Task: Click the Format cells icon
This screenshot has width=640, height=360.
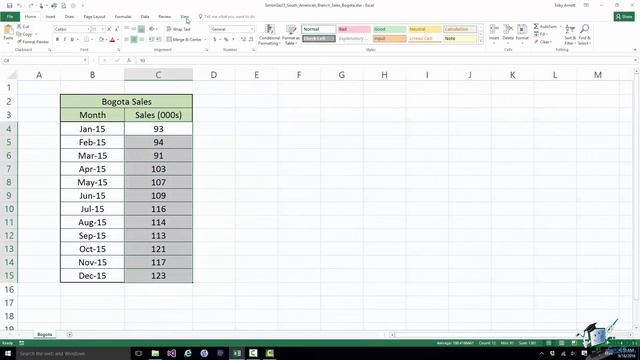Action: [x=522, y=30]
